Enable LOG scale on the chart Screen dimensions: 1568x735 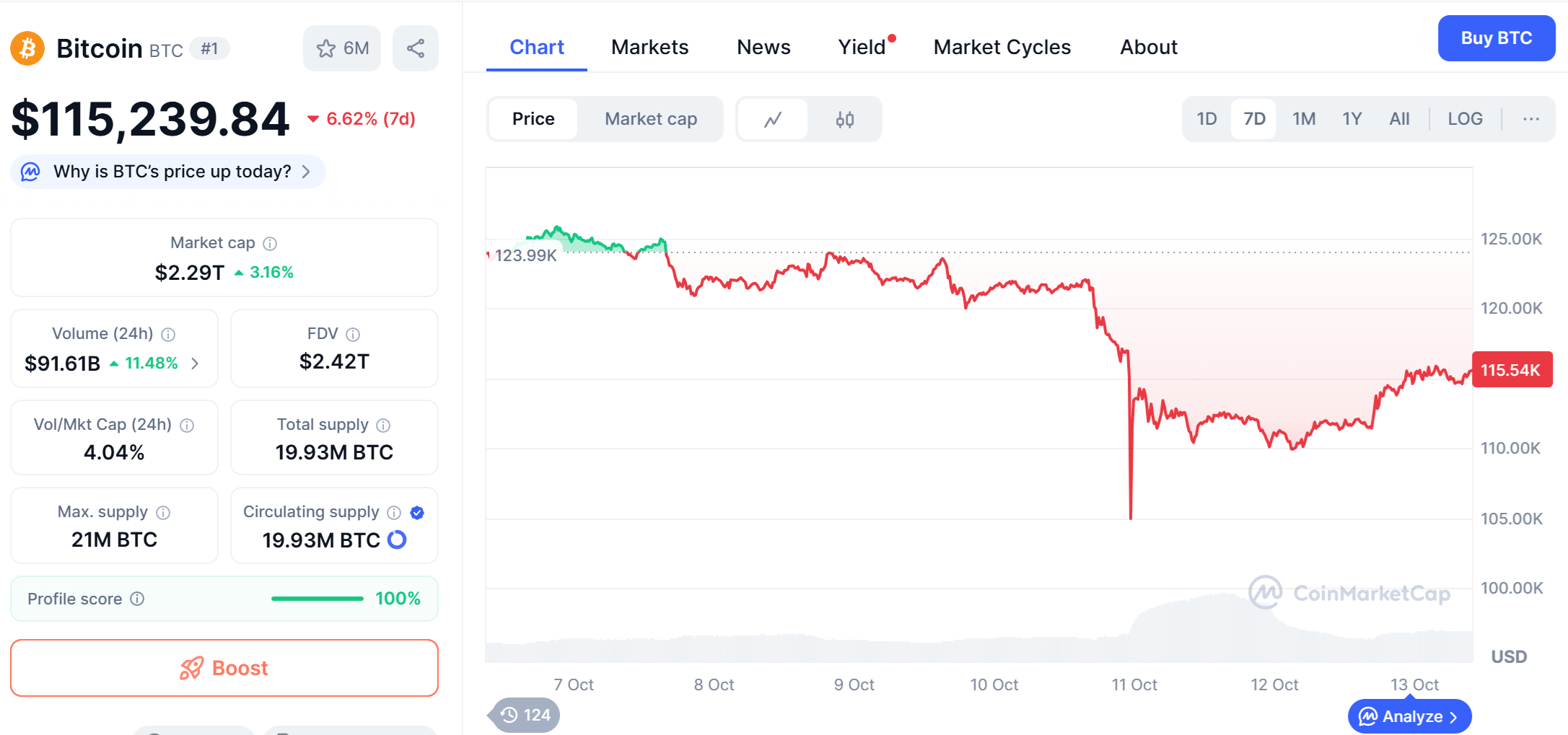(x=1465, y=119)
